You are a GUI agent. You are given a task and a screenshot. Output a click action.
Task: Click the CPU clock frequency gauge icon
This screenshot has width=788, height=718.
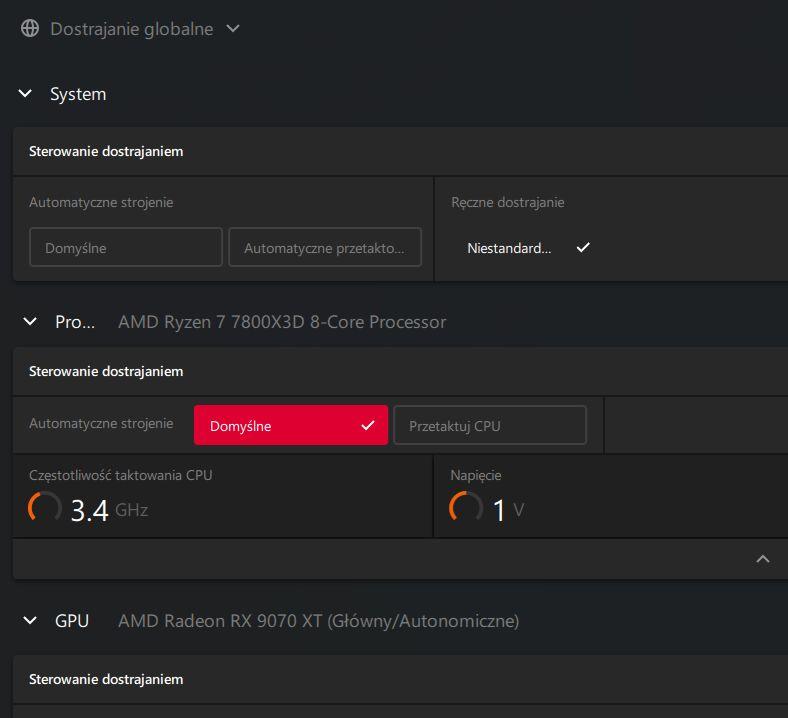coord(45,508)
